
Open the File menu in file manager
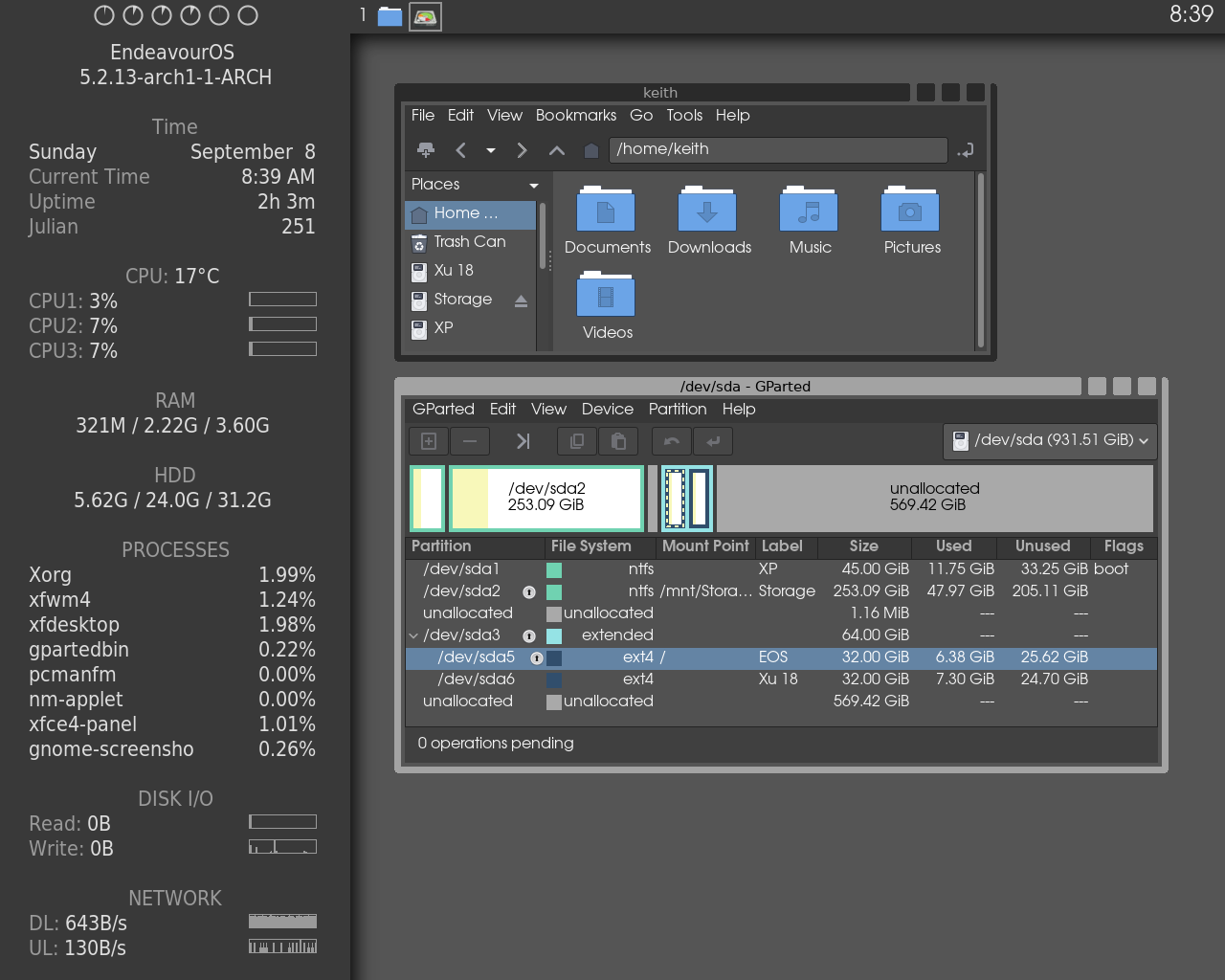pyautogui.click(x=423, y=115)
